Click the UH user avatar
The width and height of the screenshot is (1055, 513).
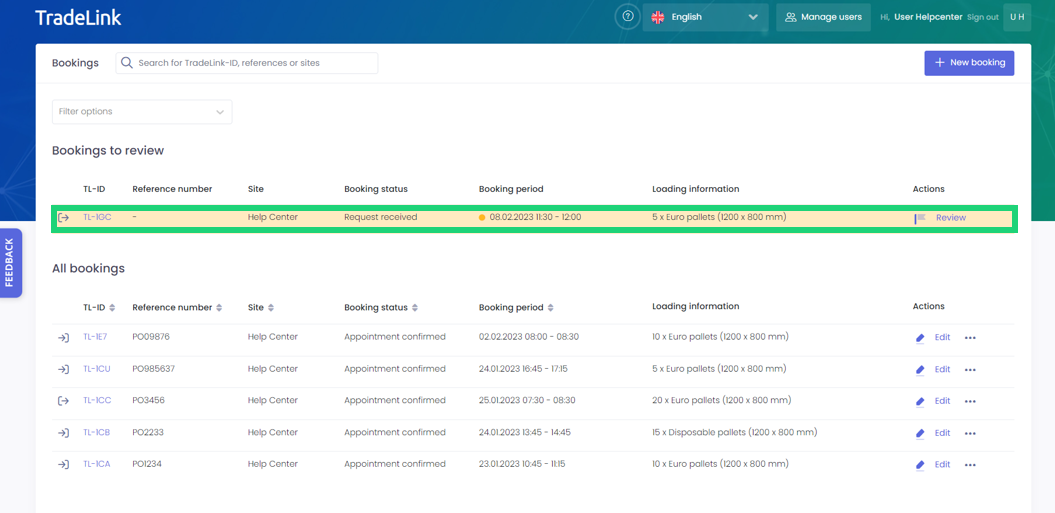(x=1017, y=17)
